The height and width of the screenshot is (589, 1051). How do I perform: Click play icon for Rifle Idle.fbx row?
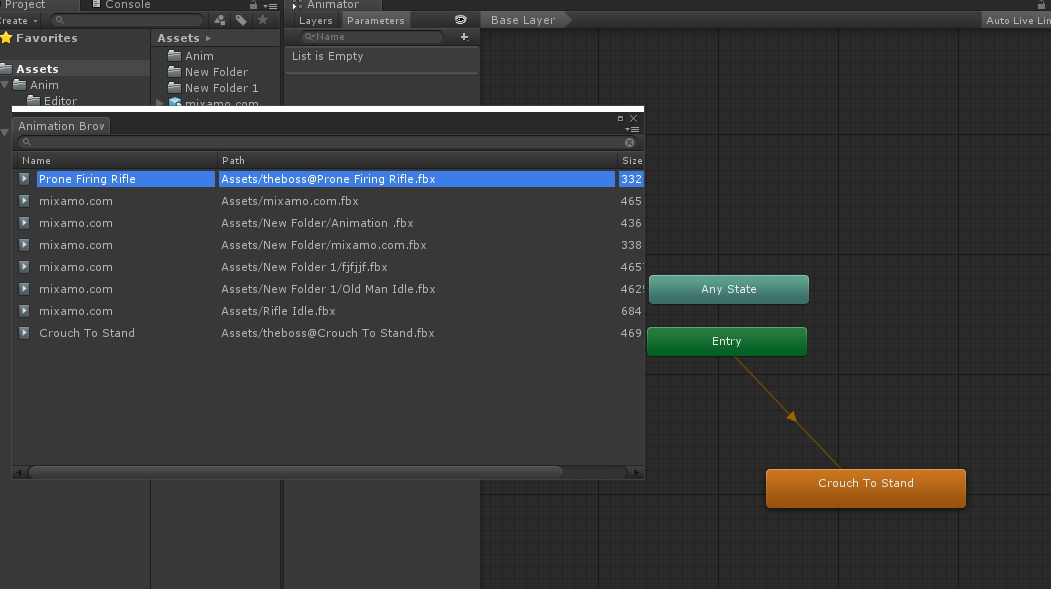[24, 311]
